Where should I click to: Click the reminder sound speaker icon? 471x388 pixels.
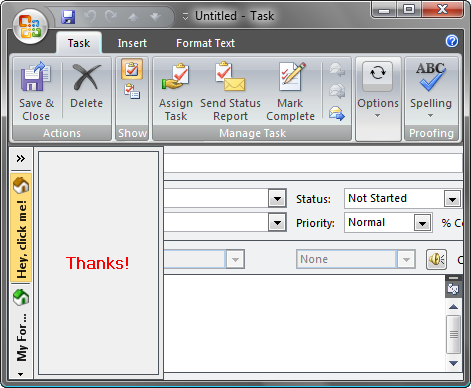click(436, 259)
